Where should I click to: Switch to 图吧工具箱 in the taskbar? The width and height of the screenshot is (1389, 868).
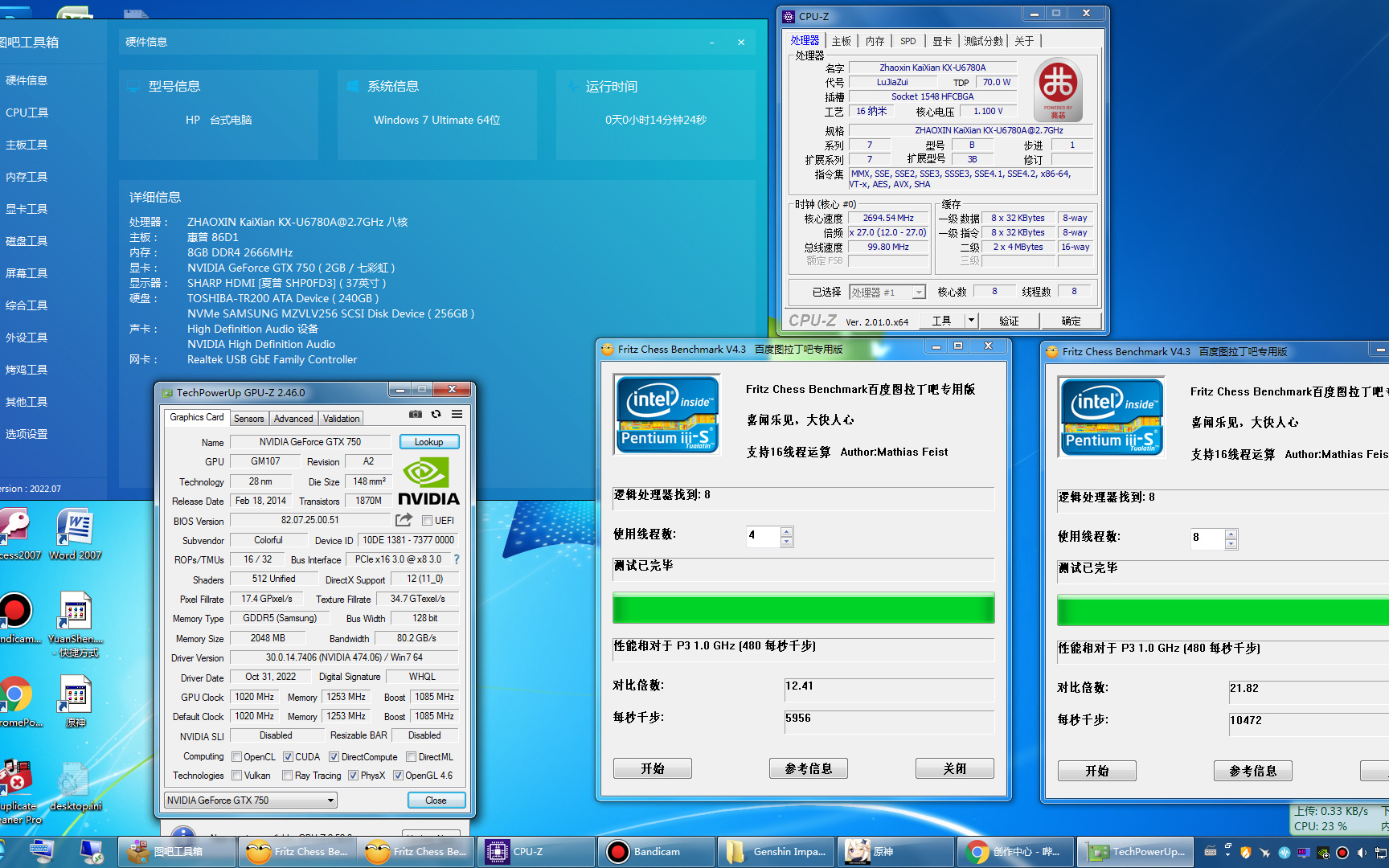click(x=178, y=852)
